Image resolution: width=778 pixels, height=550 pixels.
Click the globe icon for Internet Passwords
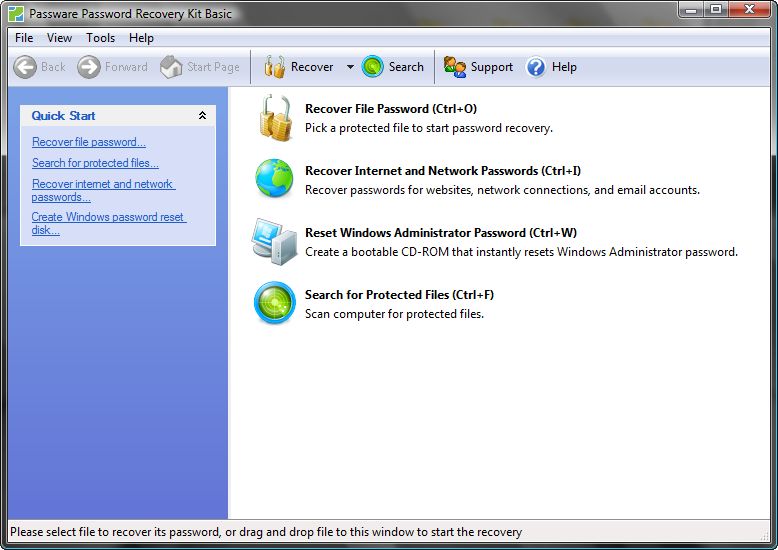pyautogui.click(x=274, y=178)
